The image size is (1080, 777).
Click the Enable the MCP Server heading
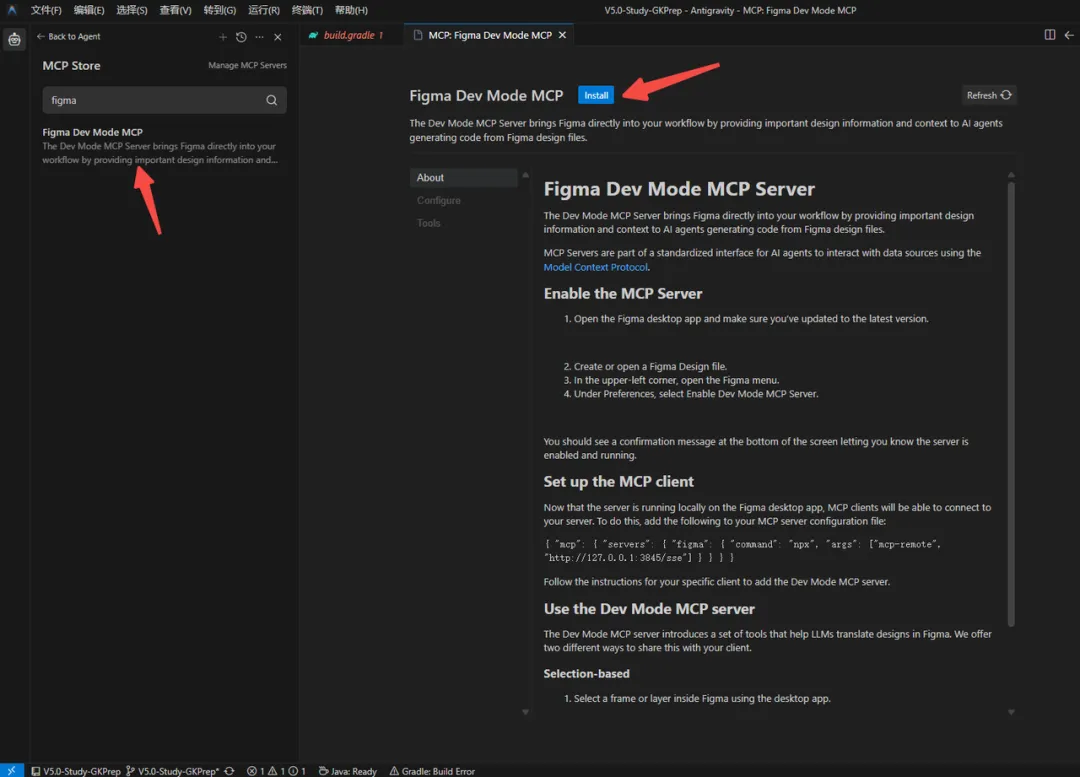pyautogui.click(x=623, y=293)
